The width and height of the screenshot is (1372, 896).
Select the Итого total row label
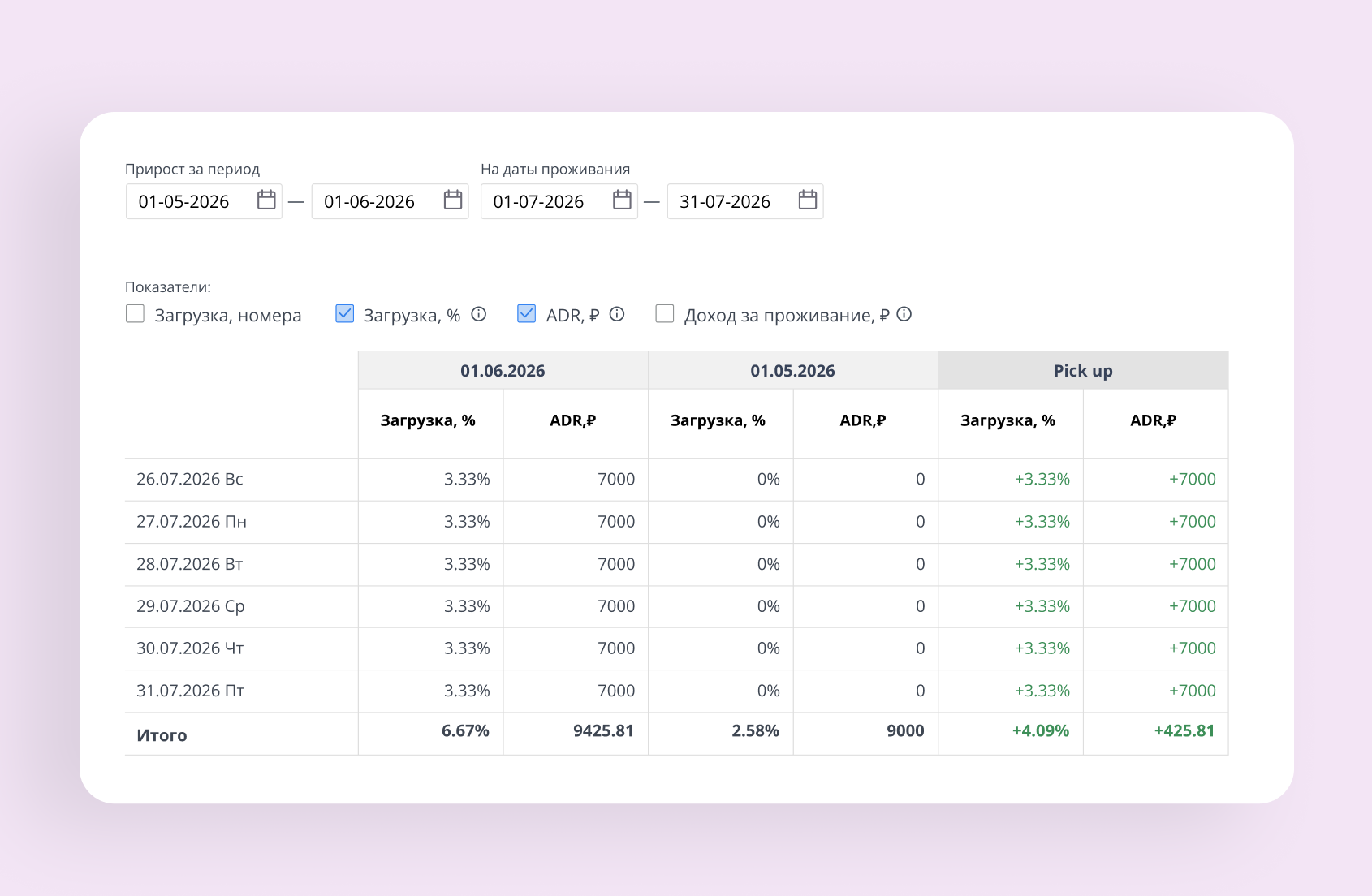[x=162, y=735]
